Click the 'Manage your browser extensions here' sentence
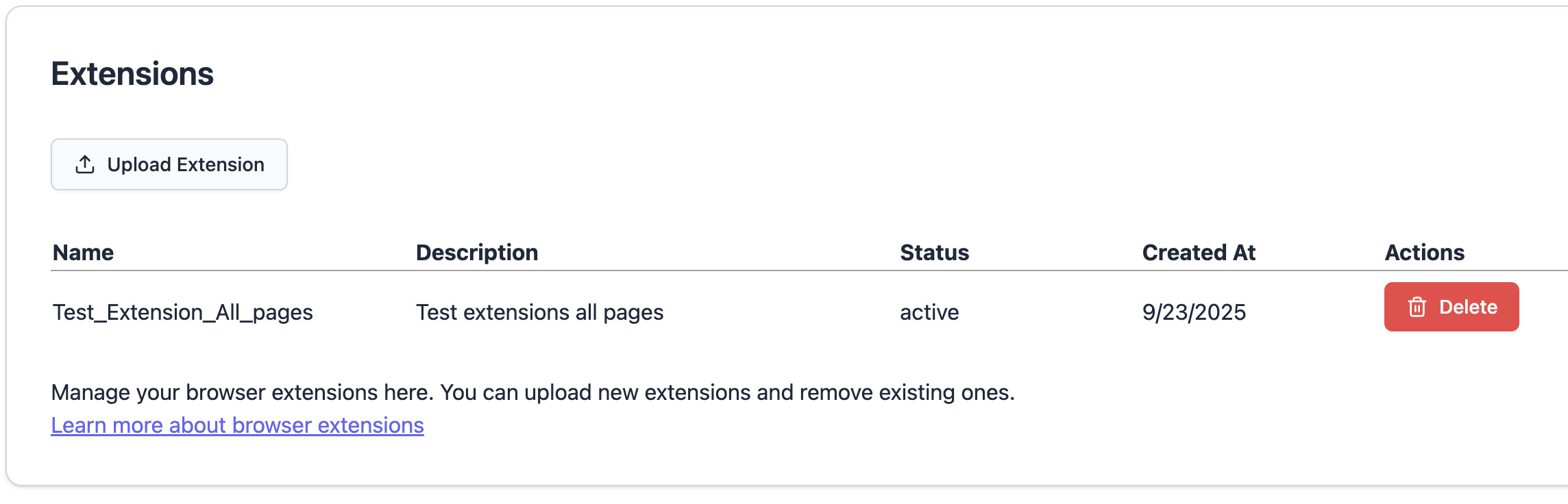 [x=242, y=392]
